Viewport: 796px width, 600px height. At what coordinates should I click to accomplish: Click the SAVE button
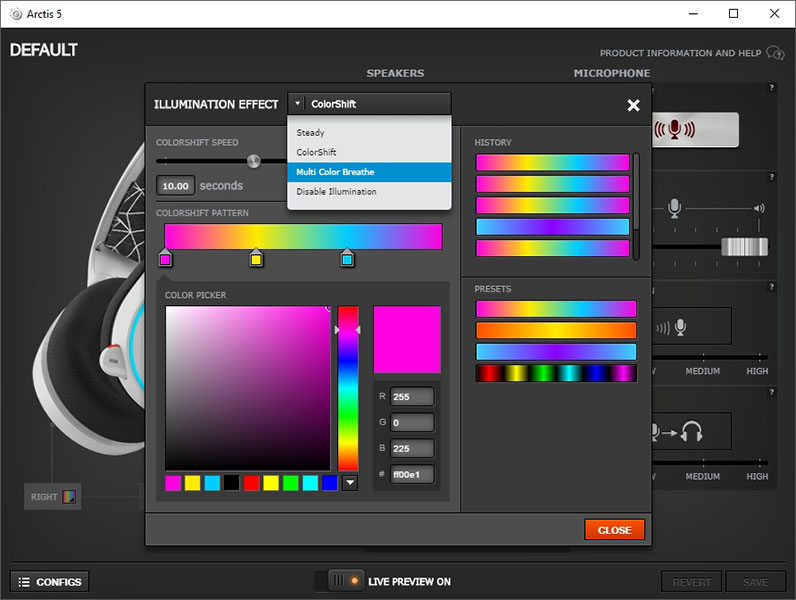755,582
